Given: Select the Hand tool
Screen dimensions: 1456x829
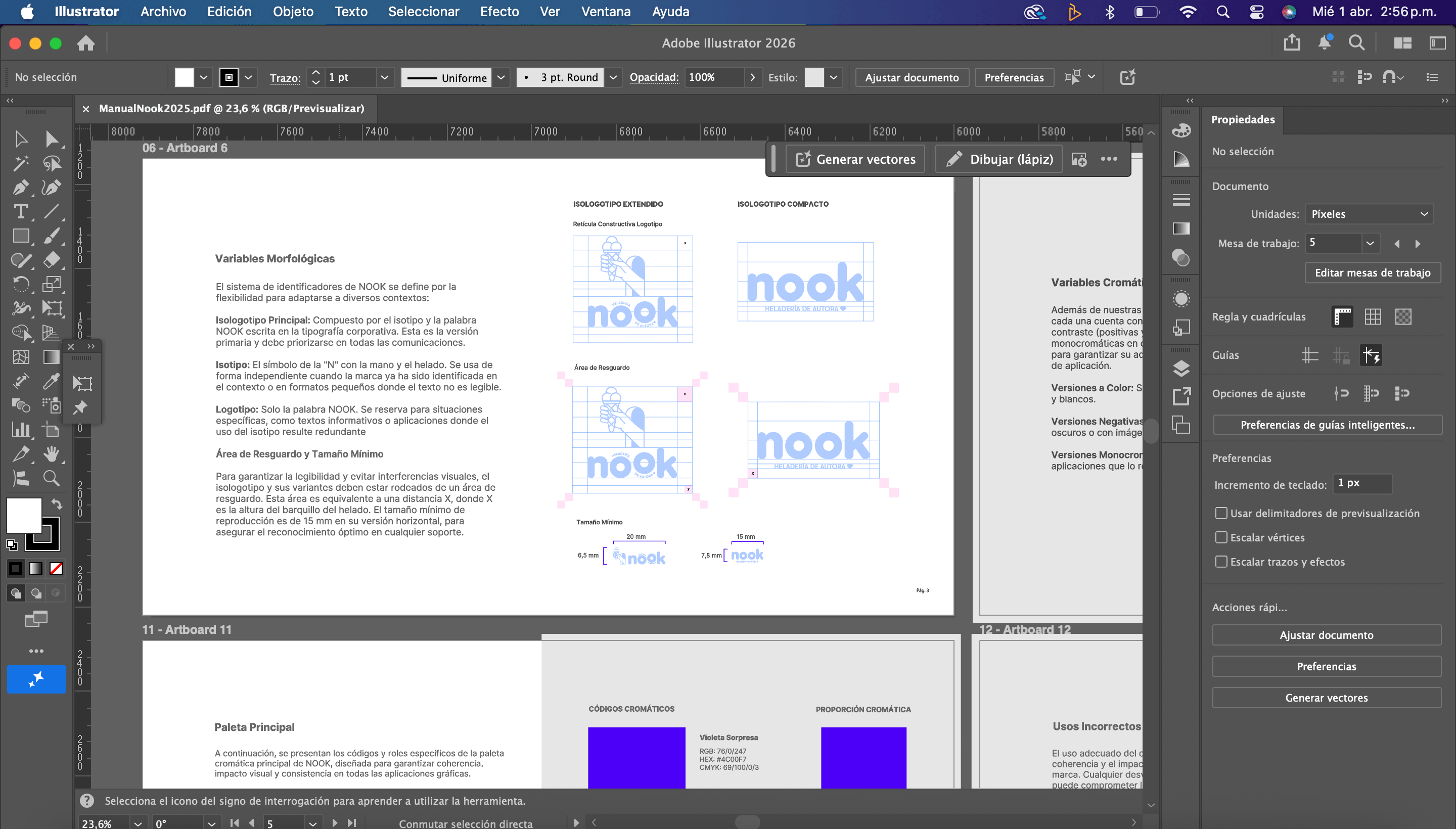Looking at the screenshot, I should (x=51, y=454).
